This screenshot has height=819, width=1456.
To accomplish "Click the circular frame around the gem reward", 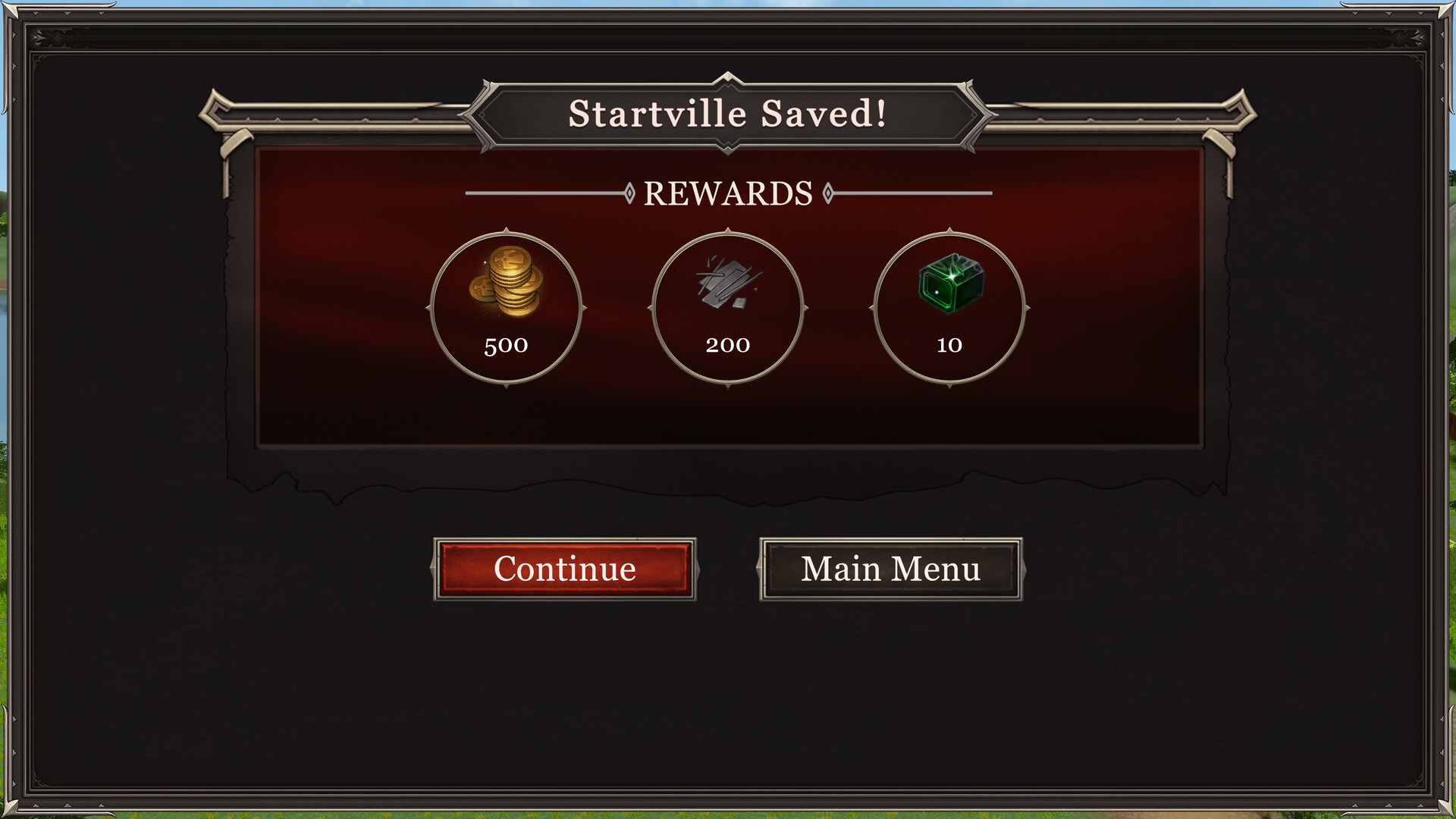I will point(949,308).
